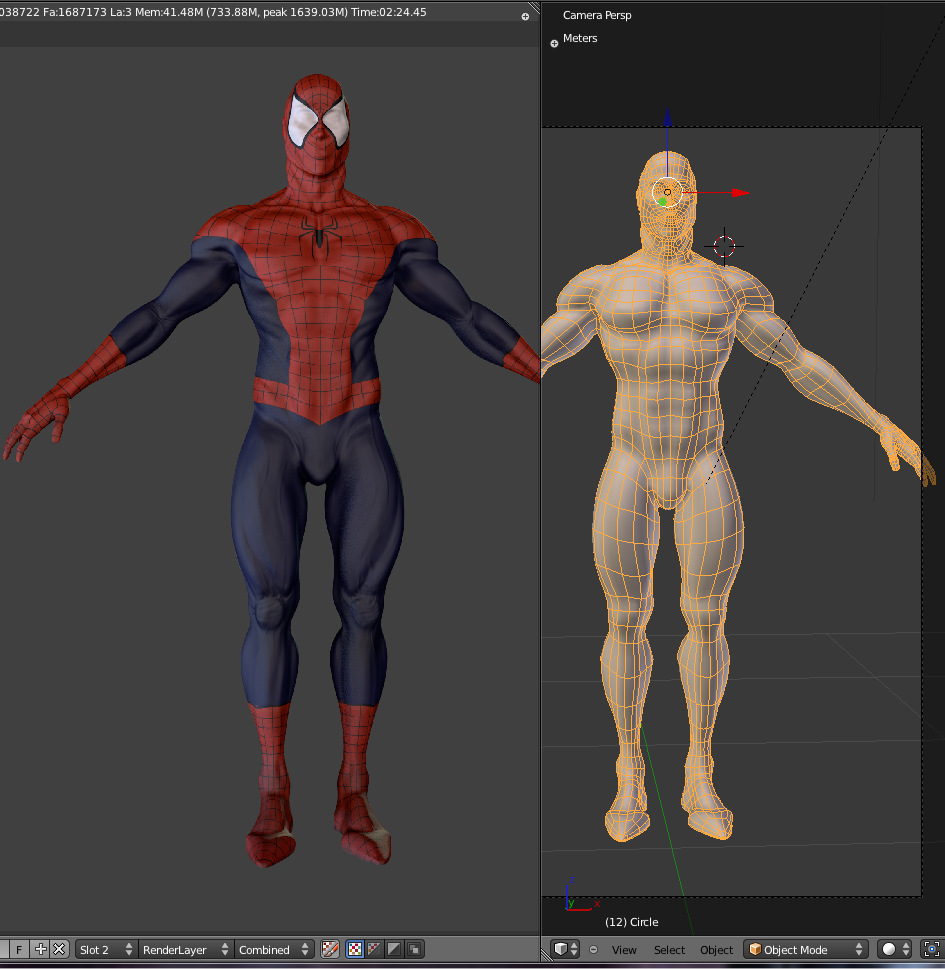The image size is (945, 969).
Task: Open the Select menu in 3D viewport
Action: pos(669,950)
